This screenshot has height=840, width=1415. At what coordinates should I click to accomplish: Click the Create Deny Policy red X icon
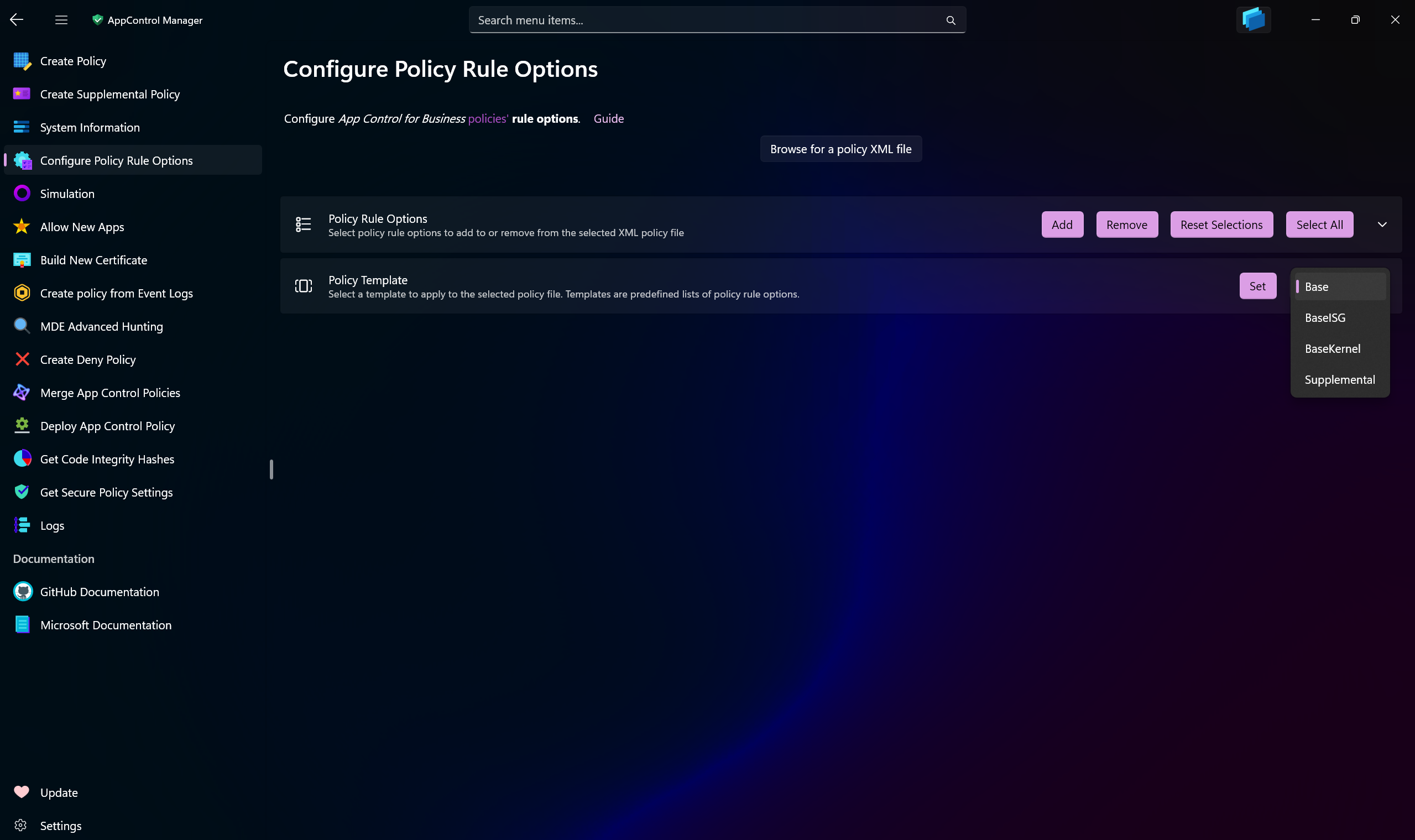click(x=22, y=359)
